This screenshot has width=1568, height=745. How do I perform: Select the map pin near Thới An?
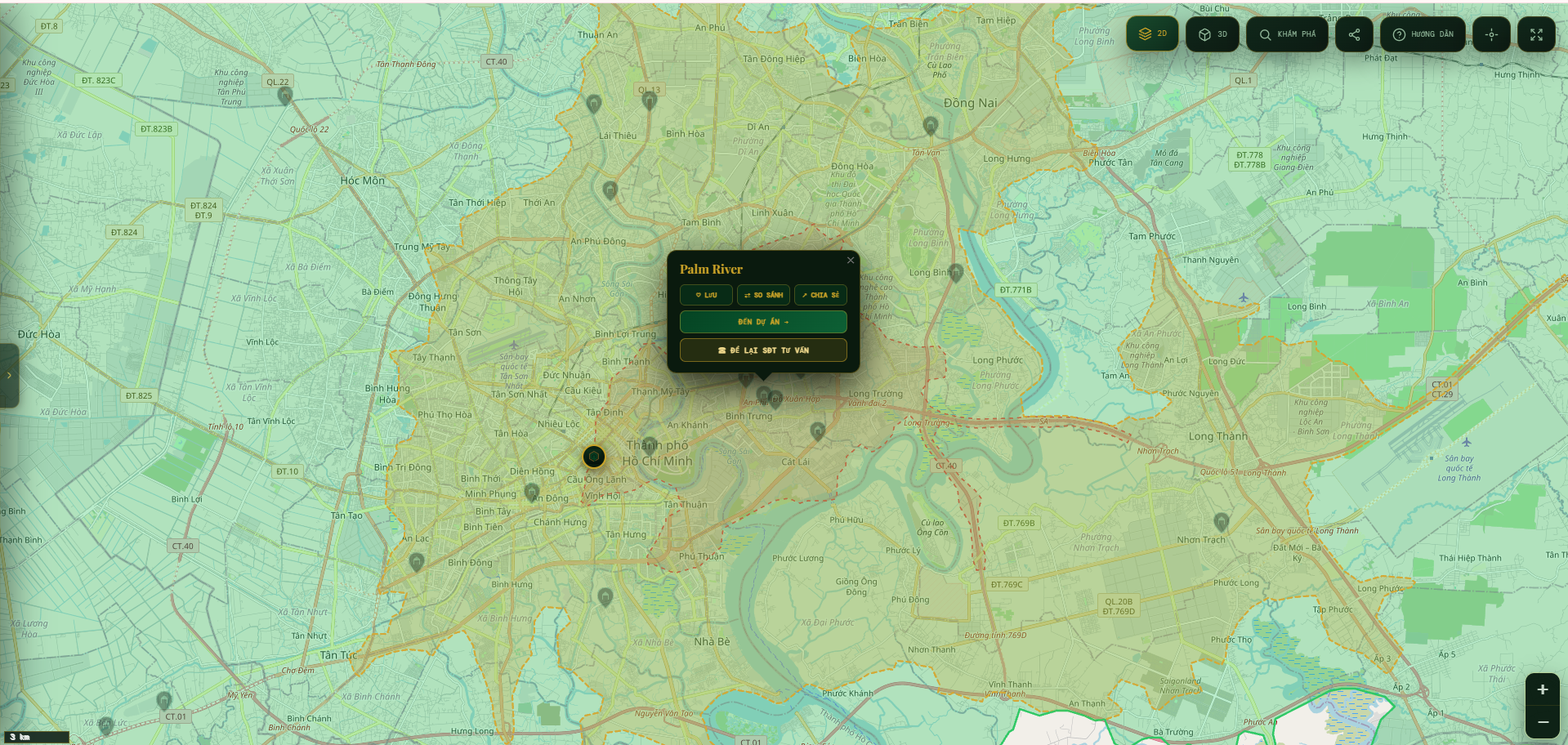coord(610,190)
